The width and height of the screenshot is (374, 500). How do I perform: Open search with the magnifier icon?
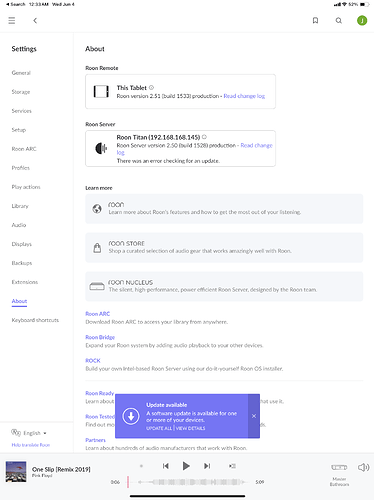339,21
